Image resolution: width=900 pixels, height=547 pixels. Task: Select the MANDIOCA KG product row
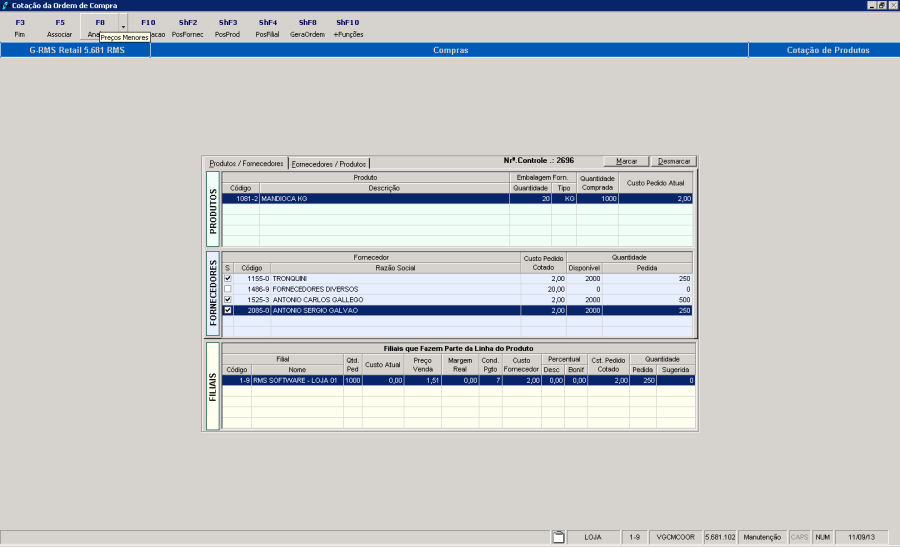point(457,199)
